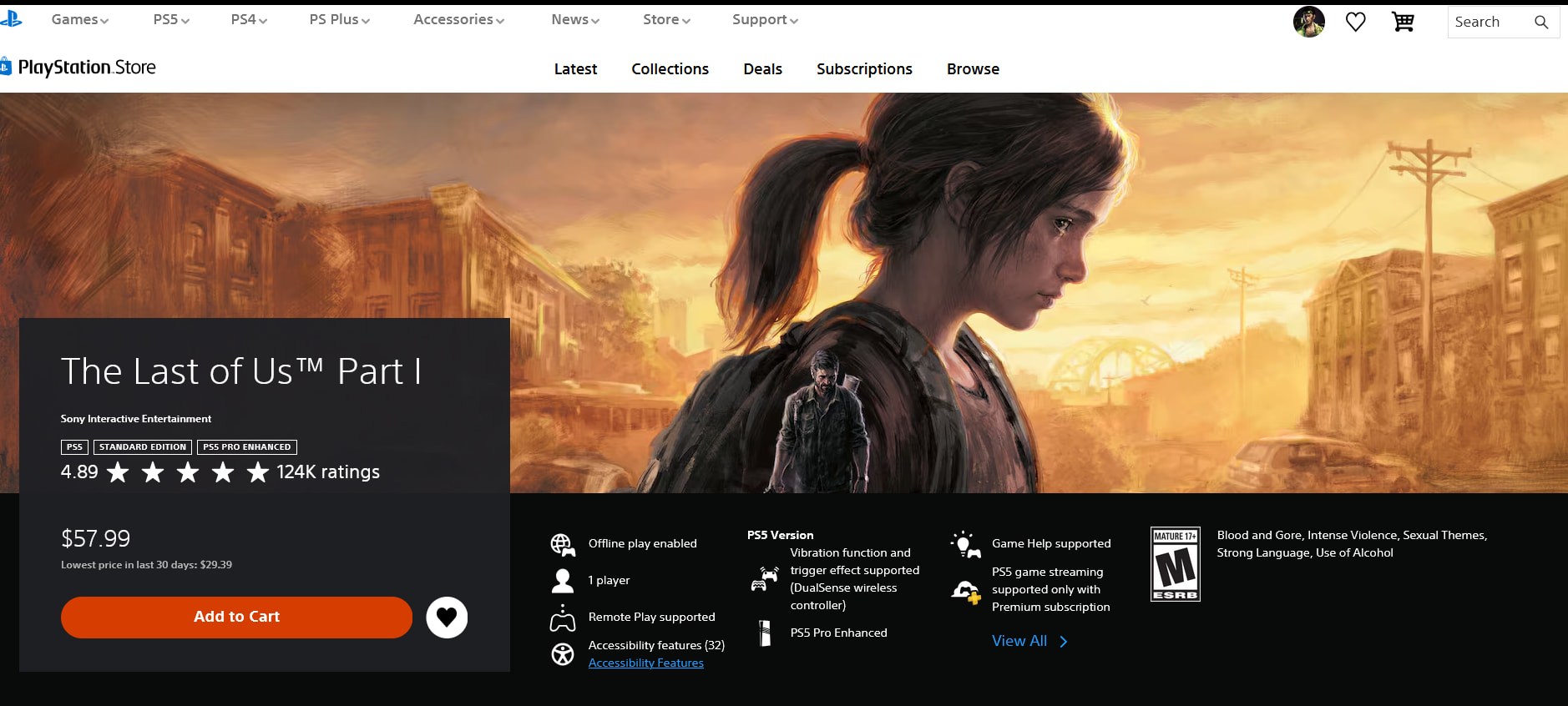Expand the Accessories dropdown menu
Image resolution: width=1568 pixels, height=706 pixels.
pyautogui.click(x=458, y=19)
